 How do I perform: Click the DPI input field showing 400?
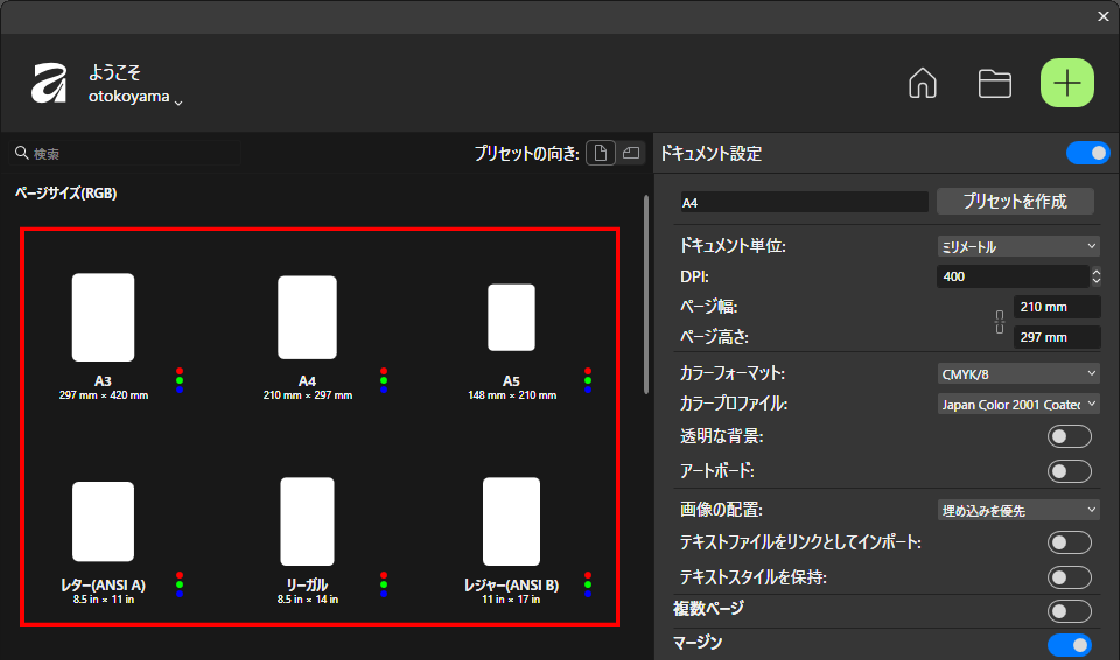(x=1010, y=276)
